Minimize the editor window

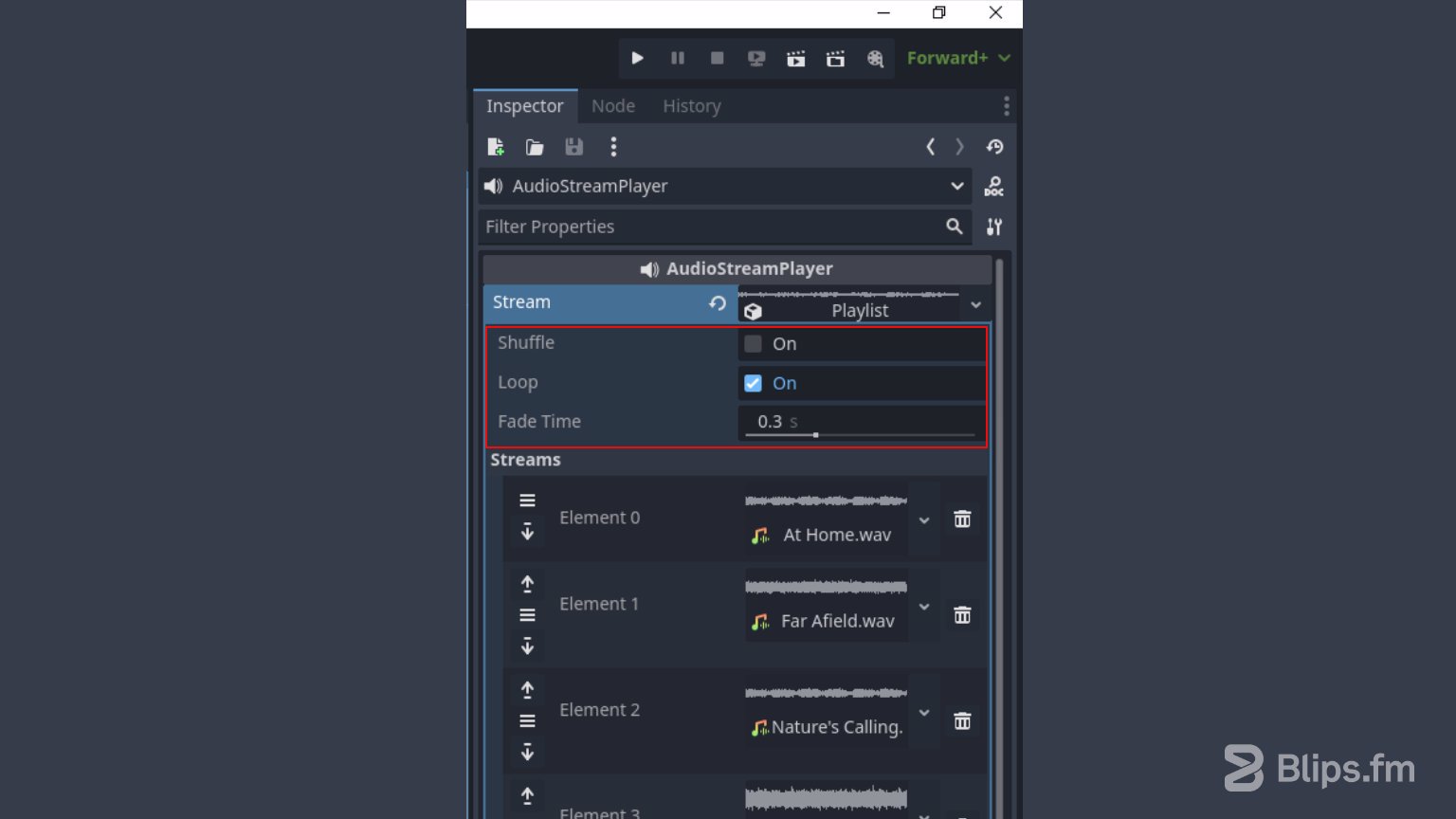tap(883, 13)
